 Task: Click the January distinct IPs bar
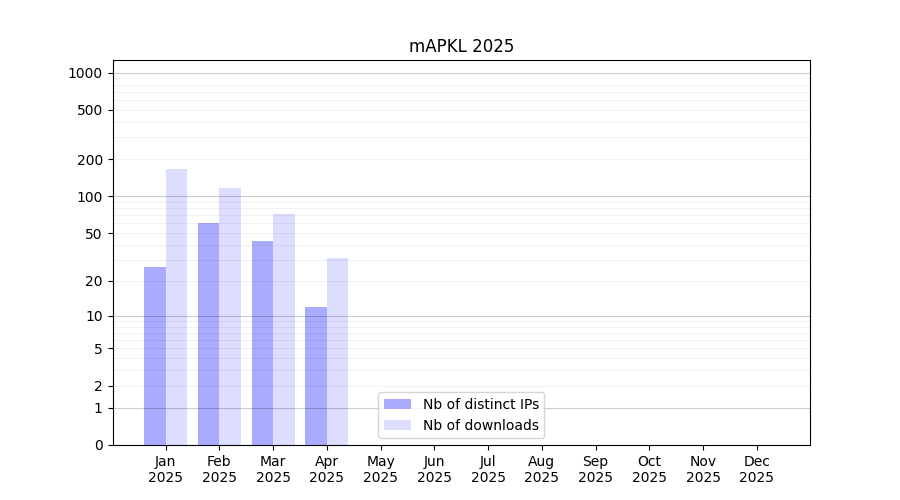coord(155,356)
